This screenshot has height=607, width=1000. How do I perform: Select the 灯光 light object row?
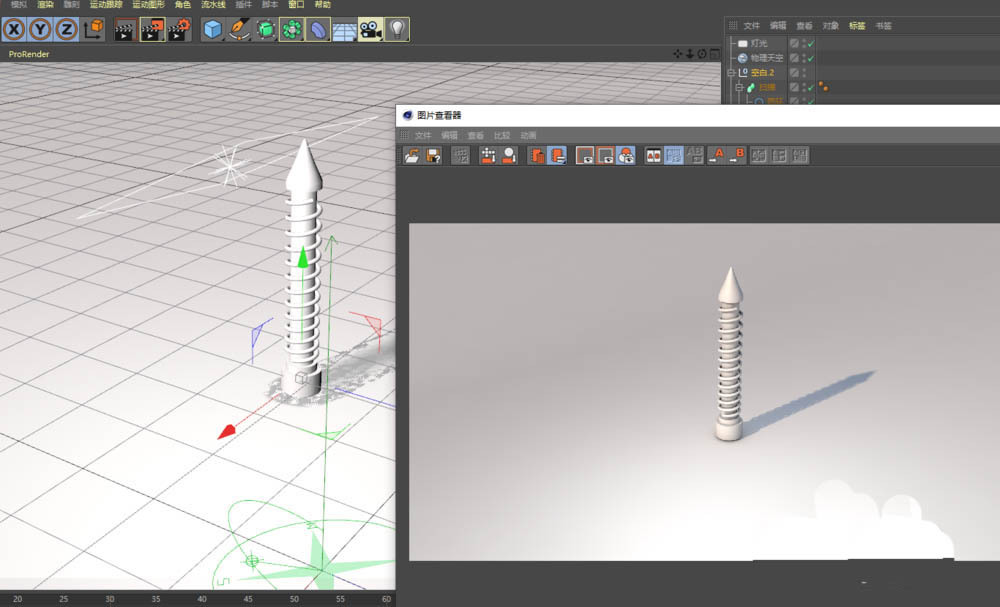click(x=759, y=43)
